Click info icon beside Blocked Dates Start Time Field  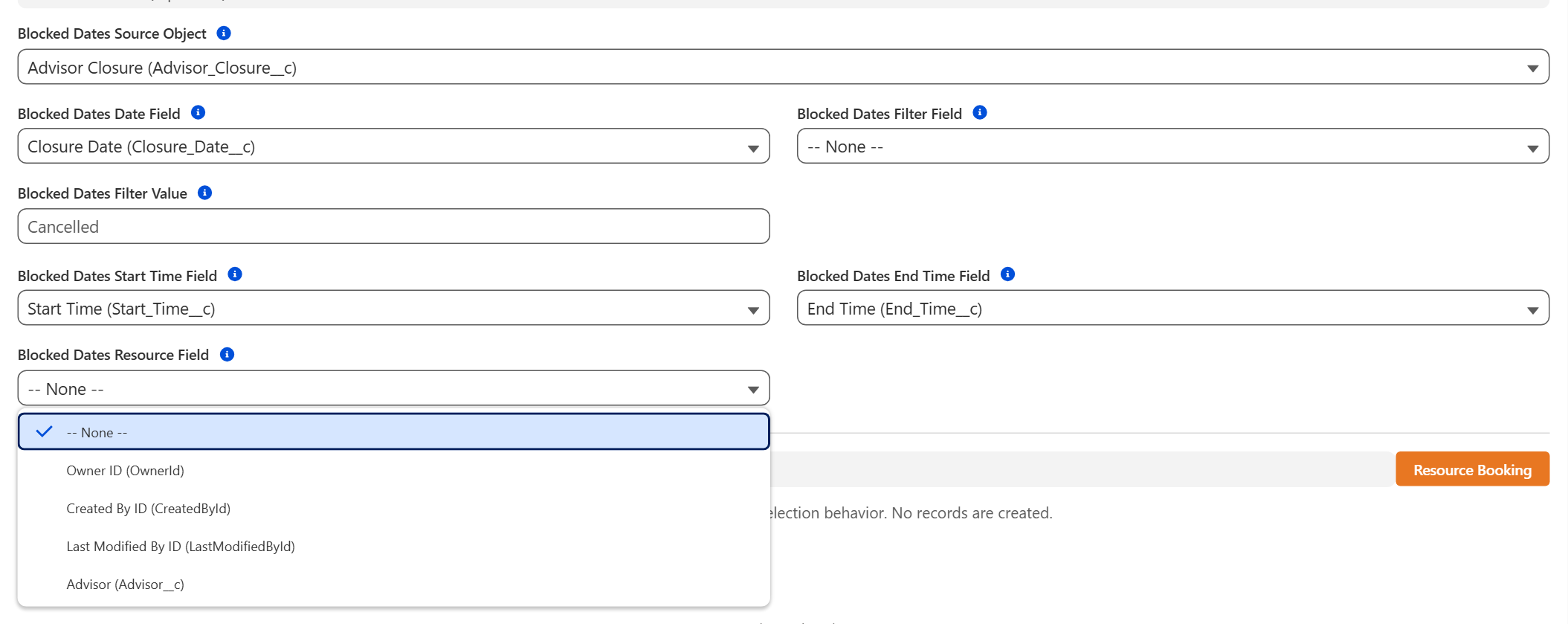[x=235, y=274]
